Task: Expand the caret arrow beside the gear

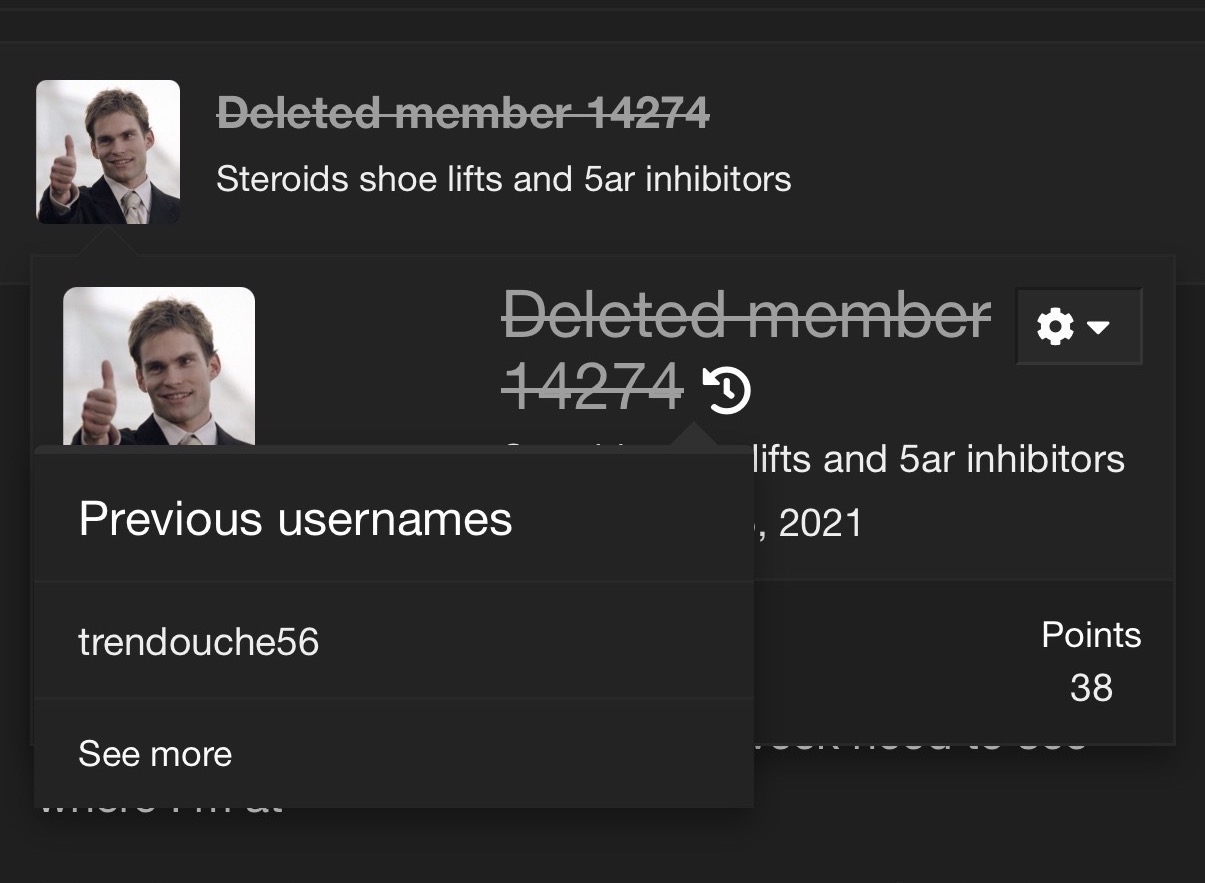Action: tap(1099, 327)
